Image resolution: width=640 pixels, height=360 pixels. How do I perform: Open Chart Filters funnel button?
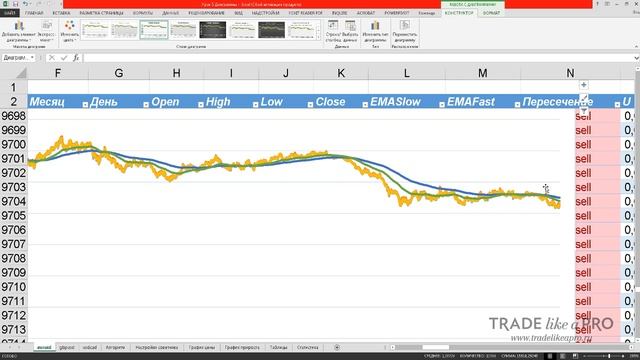pyautogui.click(x=584, y=111)
